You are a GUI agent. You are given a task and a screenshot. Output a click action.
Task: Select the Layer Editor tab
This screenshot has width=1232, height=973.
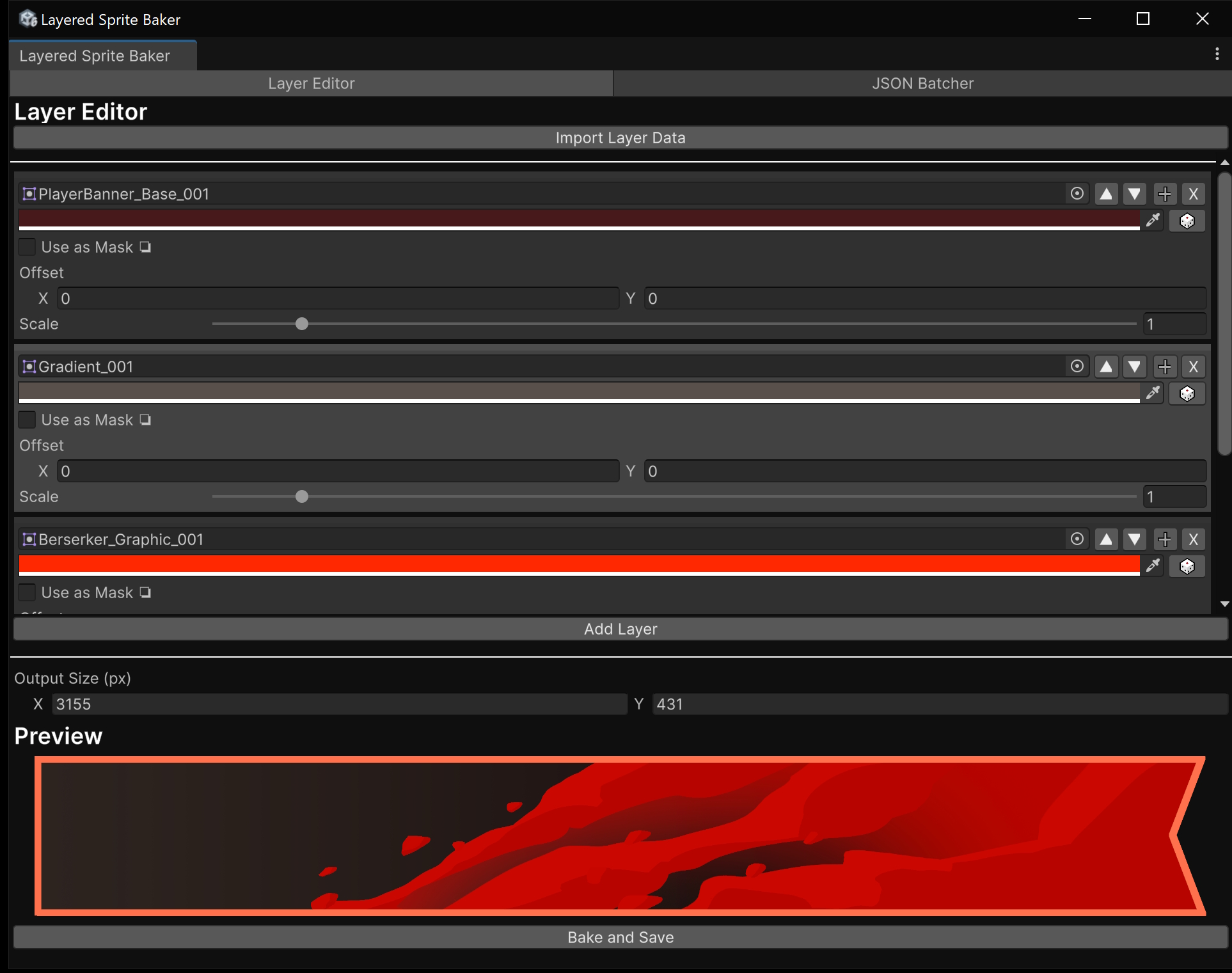click(311, 84)
